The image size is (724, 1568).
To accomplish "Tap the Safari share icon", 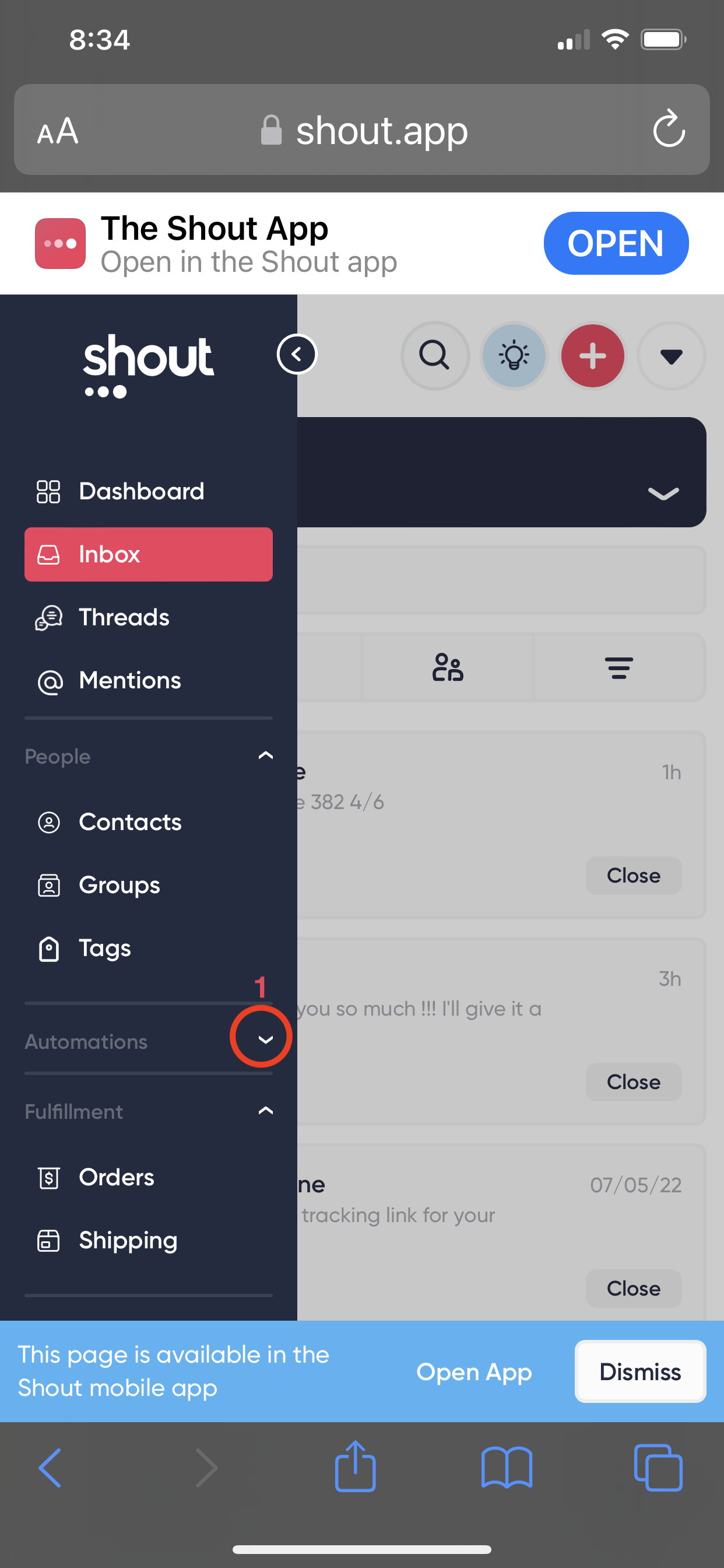I will 356,1466.
